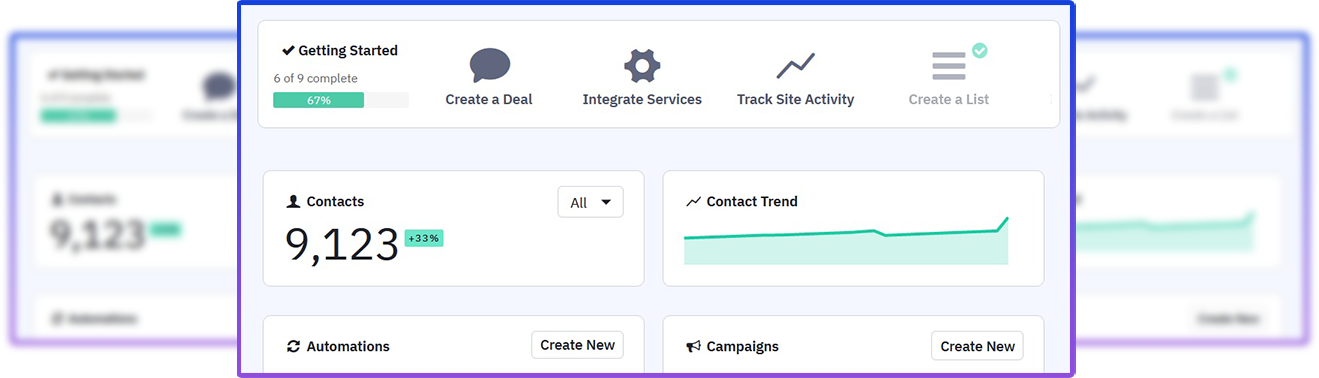Open the Create a Deal text link
This screenshot has height=378, width=1319.
click(489, 100)
